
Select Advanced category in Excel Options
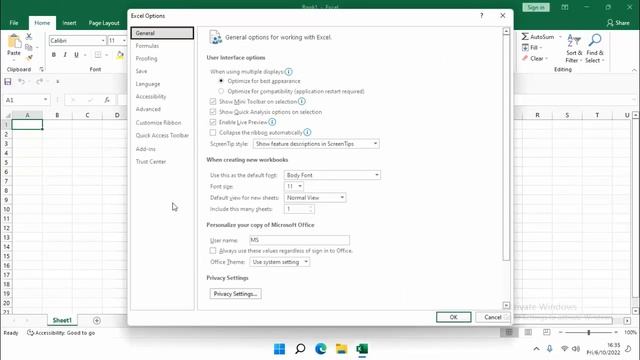point(148,109)
